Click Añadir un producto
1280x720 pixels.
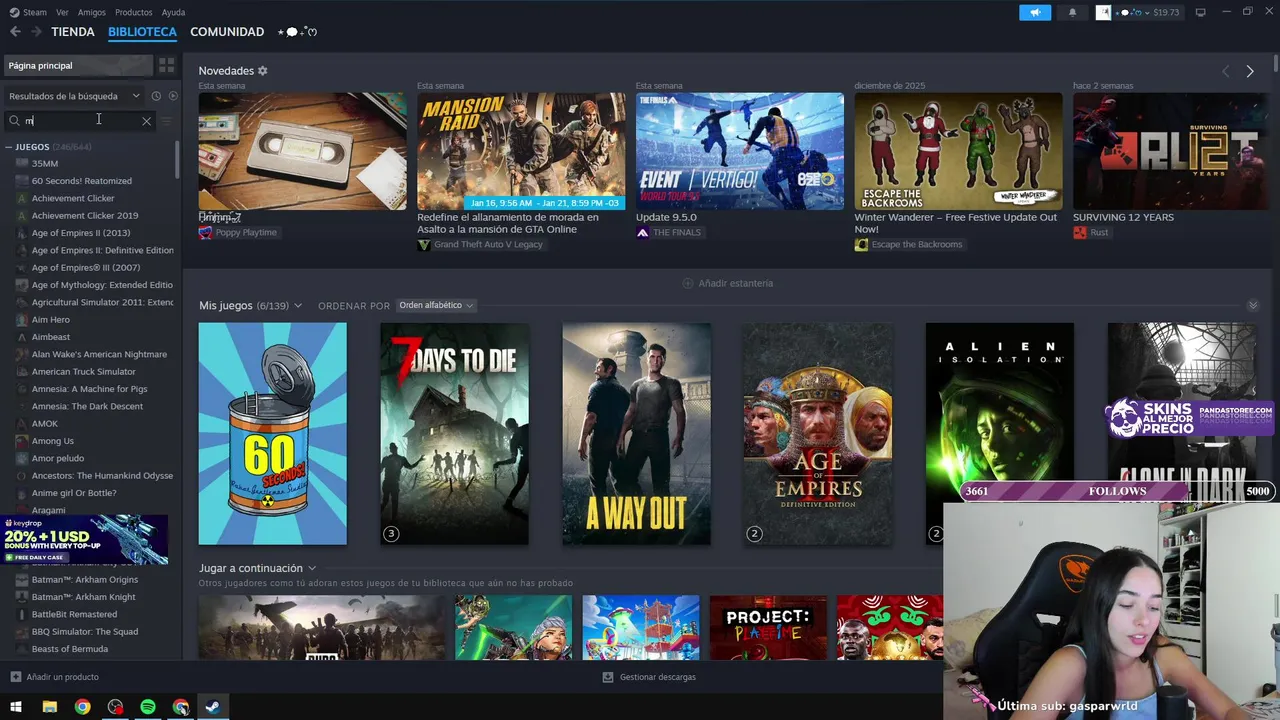pos(62,677)
